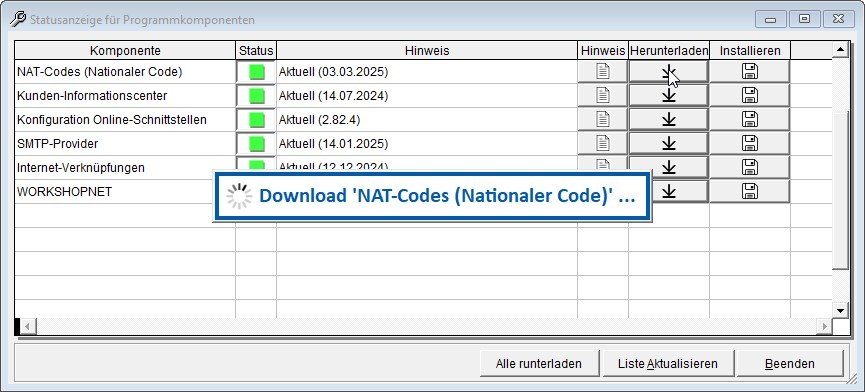The image size is (865, 392).
Task: Open the note document for NAT-Codes
Action: [602, 72]
